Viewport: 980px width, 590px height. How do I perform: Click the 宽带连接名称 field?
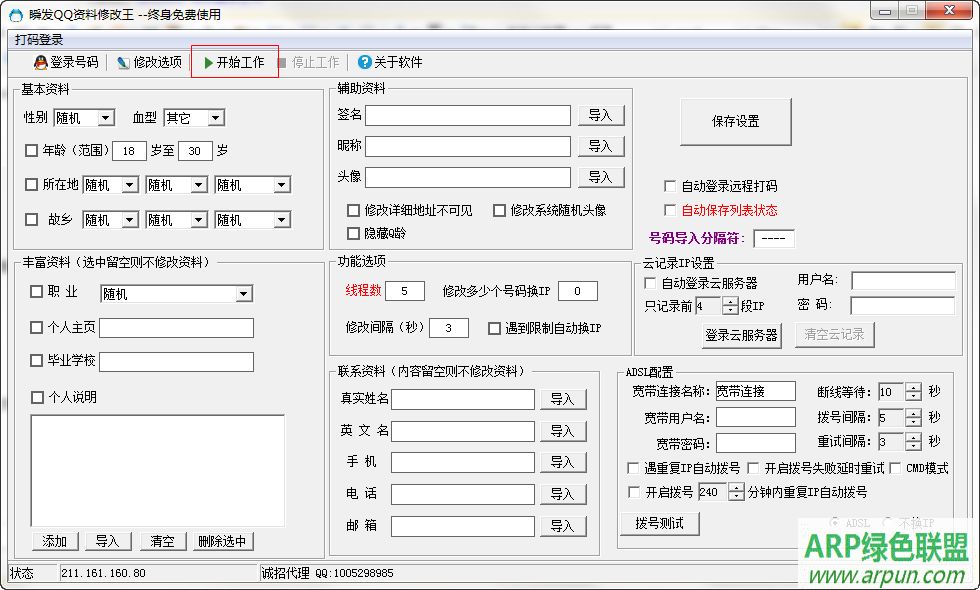pos(756,392)
